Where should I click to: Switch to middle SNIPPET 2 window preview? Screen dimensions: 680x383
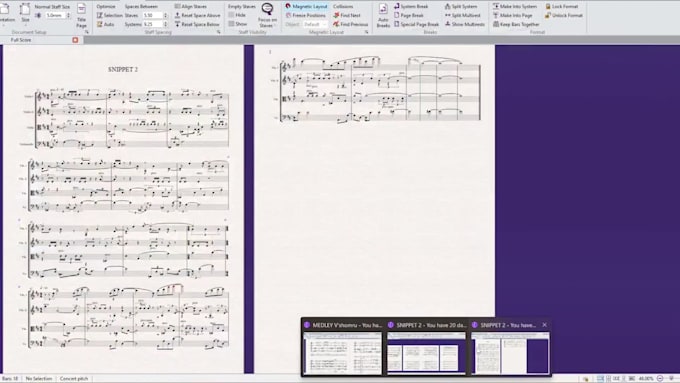tap(426, 347)
